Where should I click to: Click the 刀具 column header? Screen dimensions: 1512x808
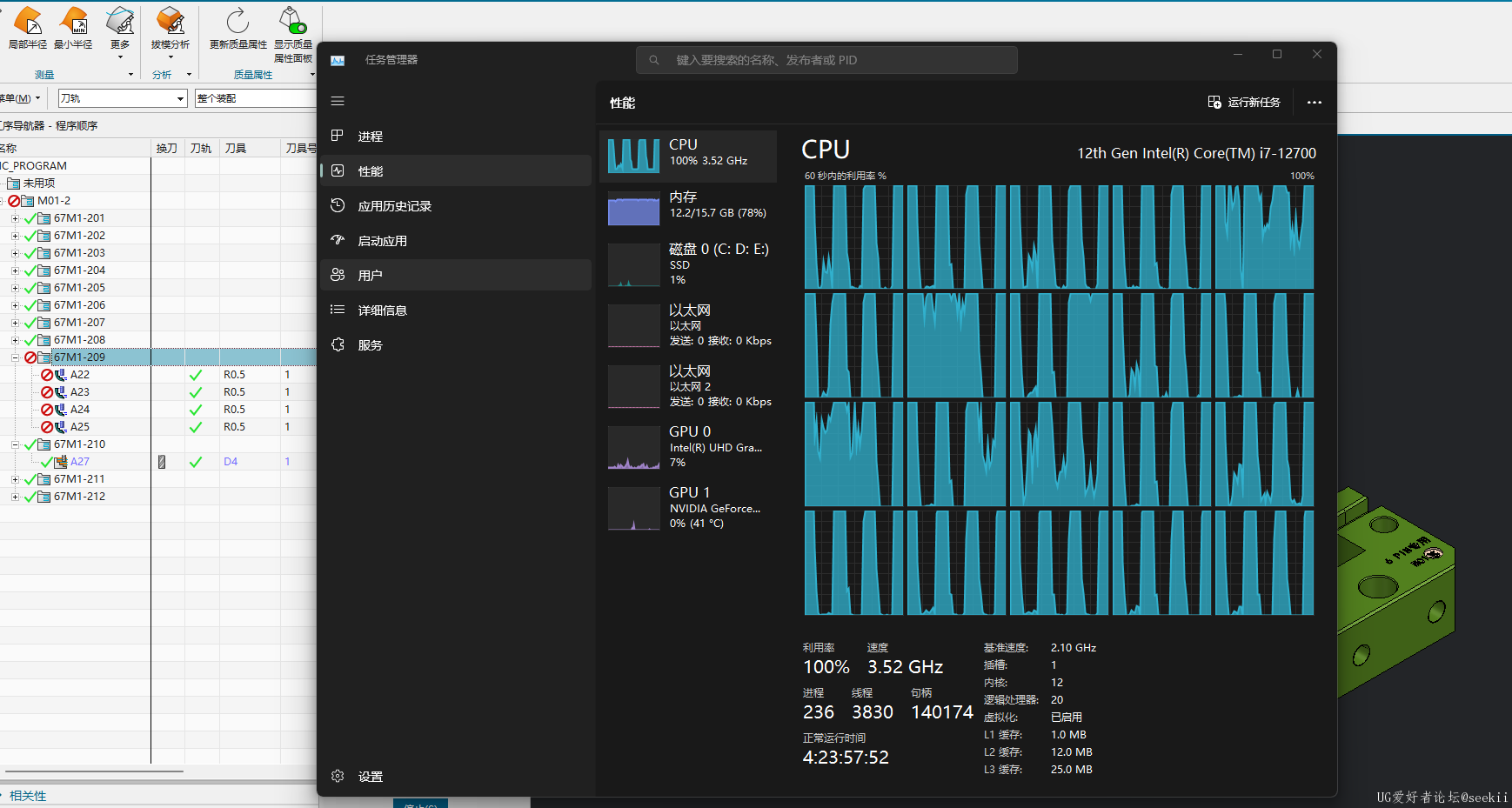pos(250,149)
